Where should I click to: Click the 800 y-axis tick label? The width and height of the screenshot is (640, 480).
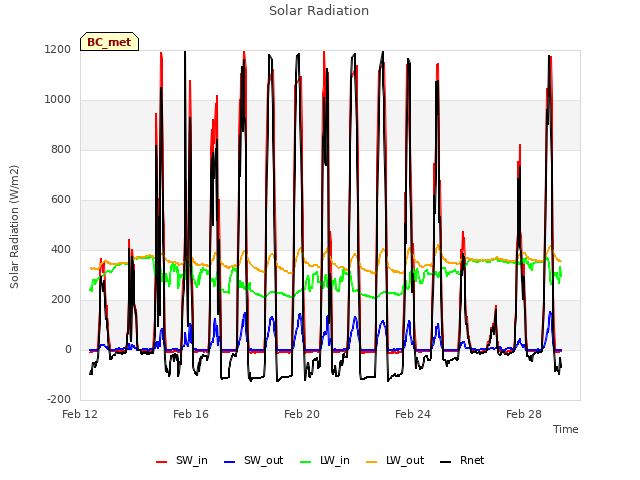coord(61,149)
